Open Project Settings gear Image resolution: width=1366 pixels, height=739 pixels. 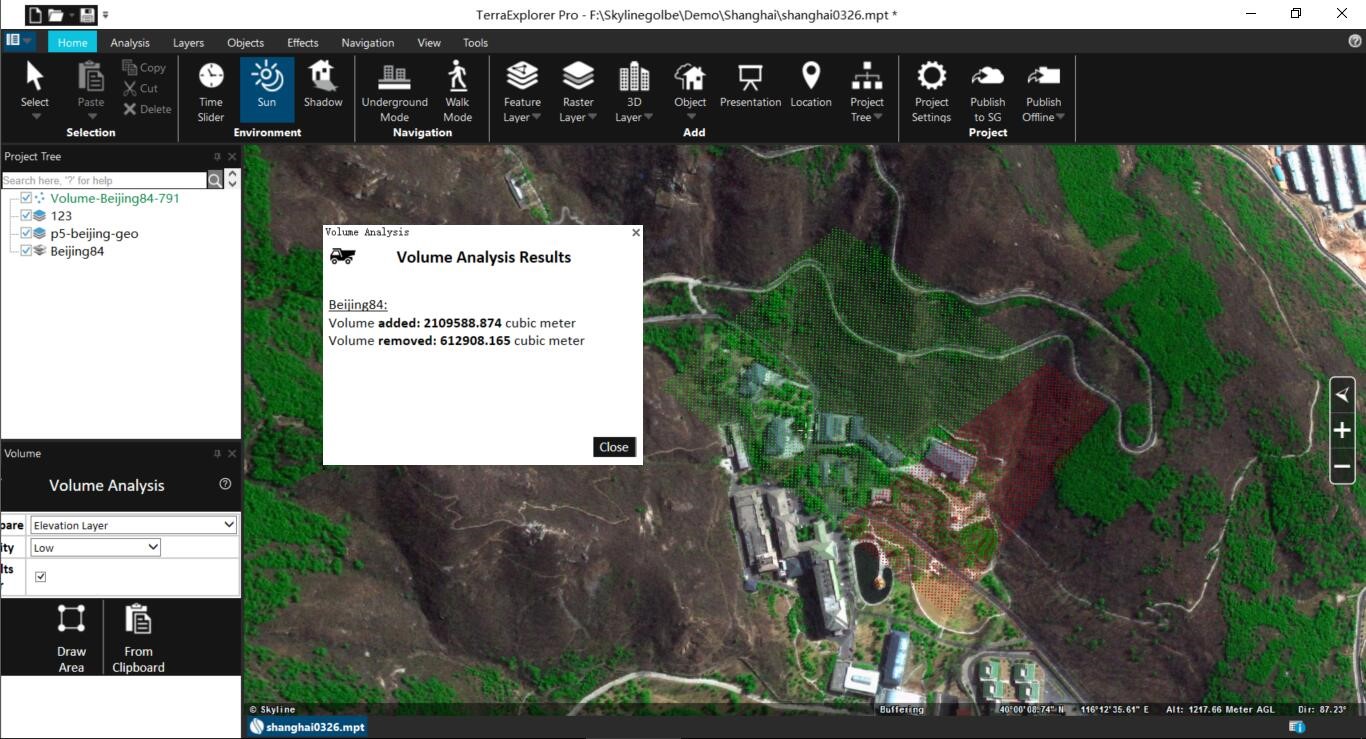pos(931,91)
